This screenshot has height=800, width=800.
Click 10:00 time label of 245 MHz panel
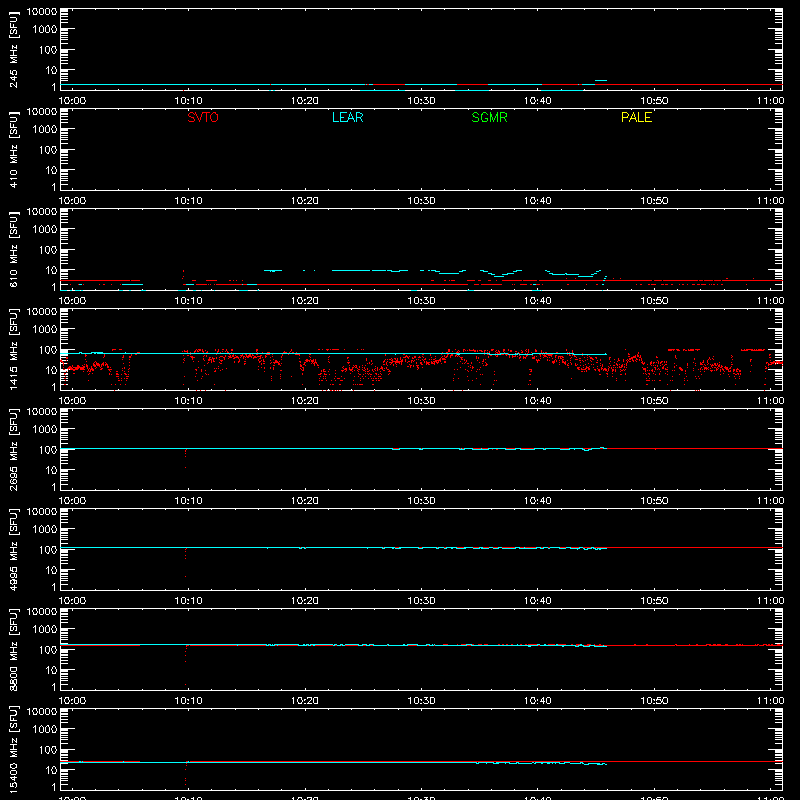point(72,101)
